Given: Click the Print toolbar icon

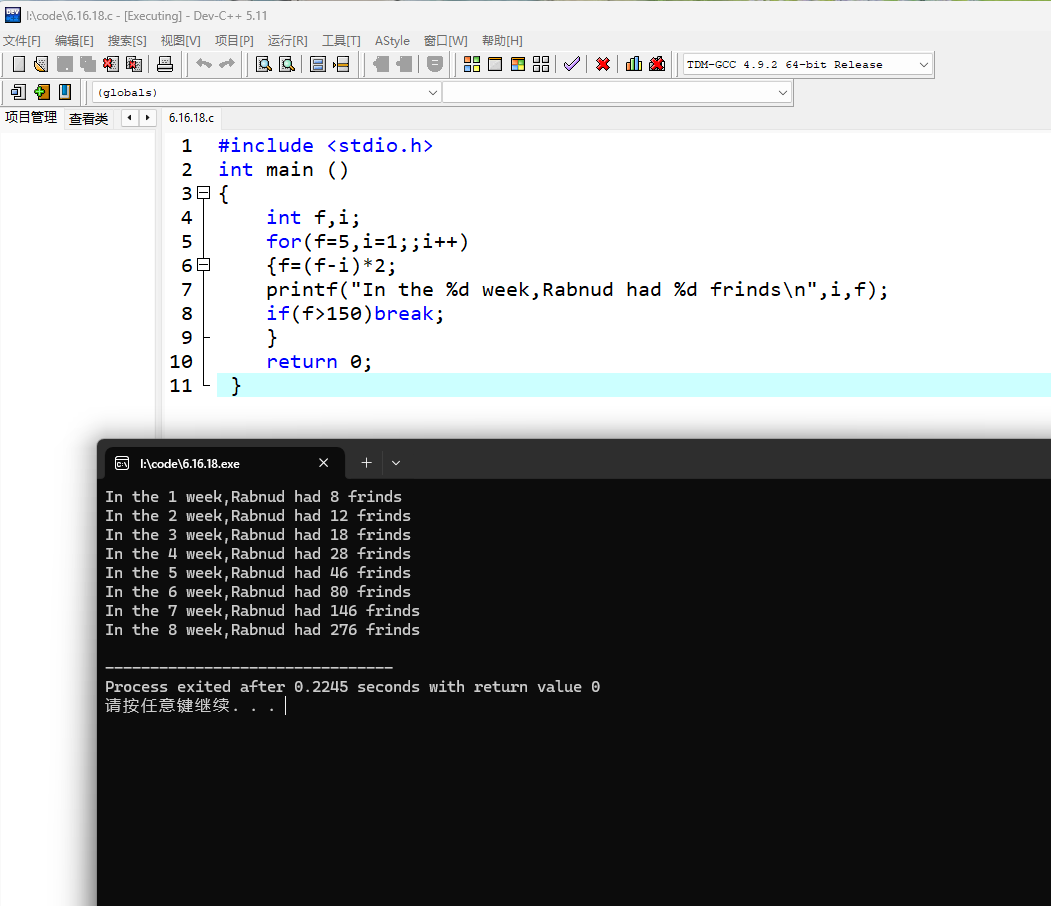Looking at the screenshot, I should tap(165, 64).
